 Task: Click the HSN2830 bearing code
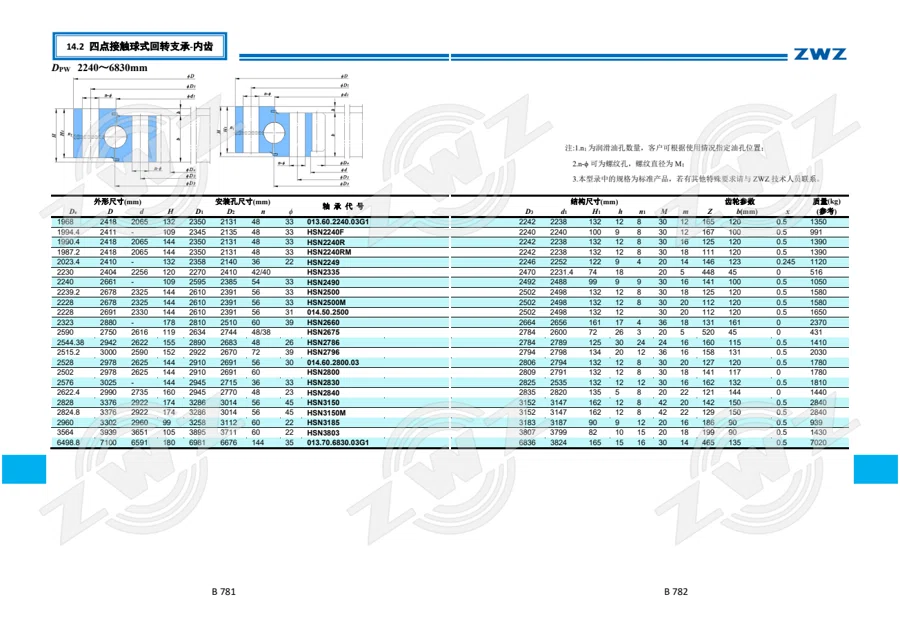tap(323, 383)
